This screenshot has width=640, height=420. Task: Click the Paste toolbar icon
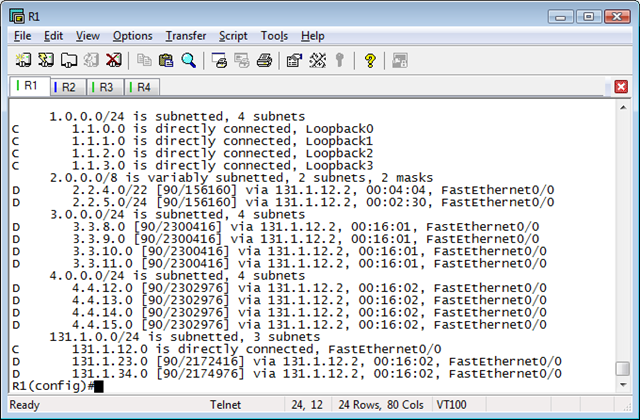coord(166,60)
